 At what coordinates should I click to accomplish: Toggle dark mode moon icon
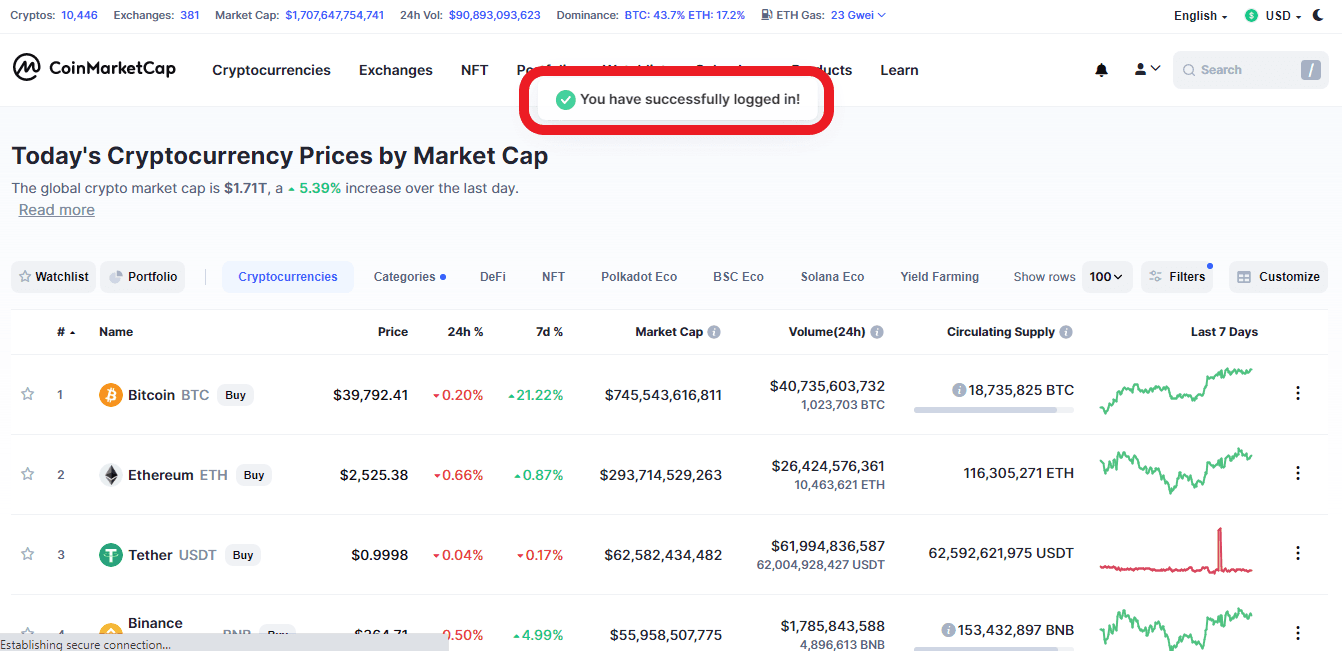[x=1318, y=15]
